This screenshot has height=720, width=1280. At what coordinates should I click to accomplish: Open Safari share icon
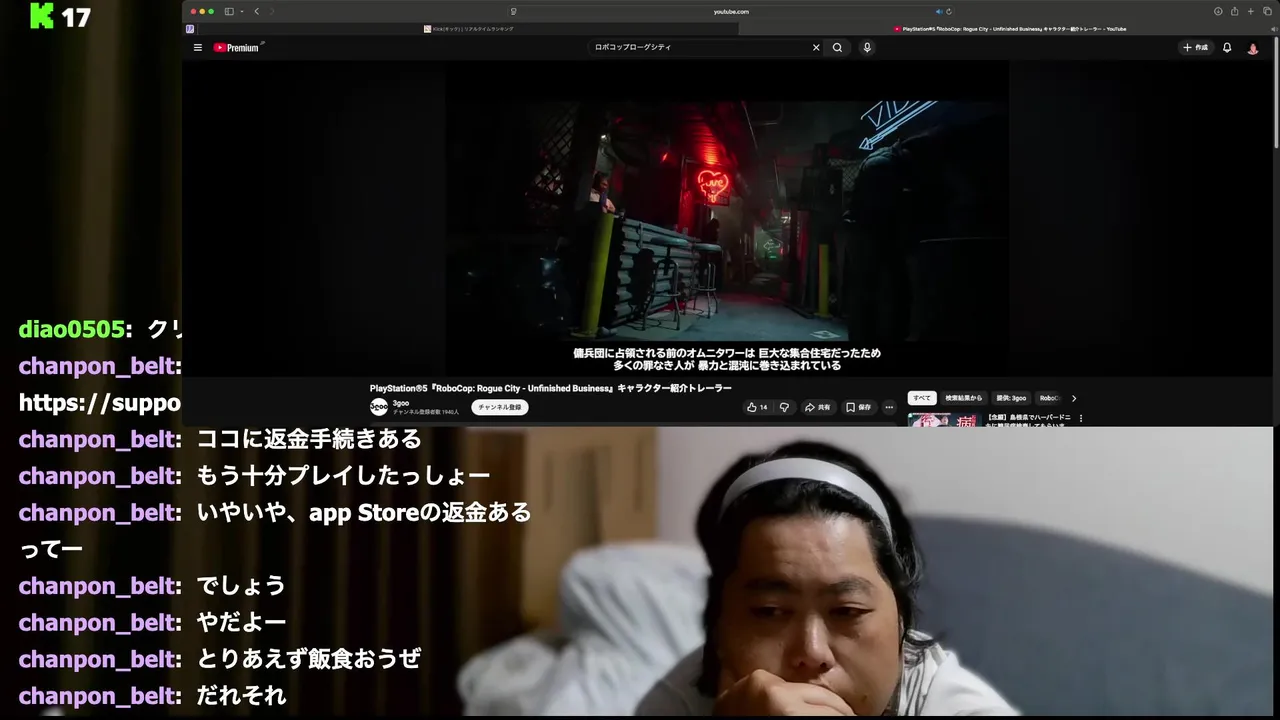(1234, 11)
